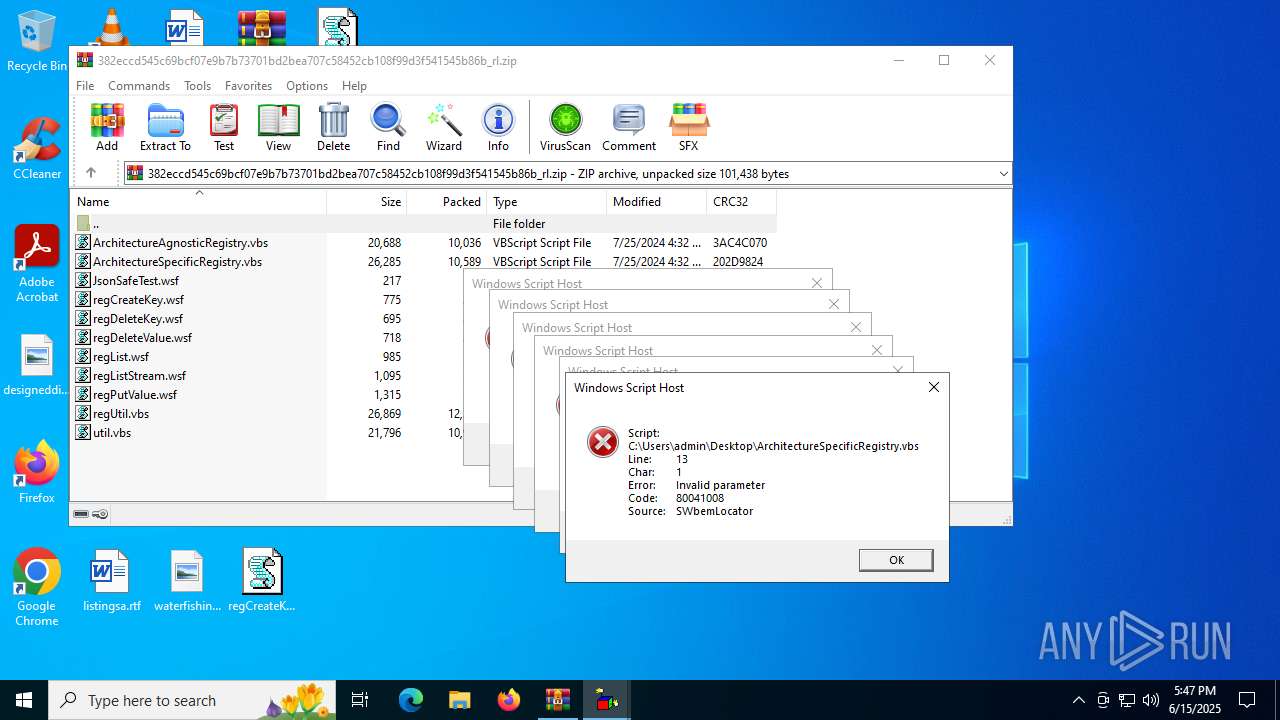
Task: Open Firefox desktop shortcut
Action: 37,472
